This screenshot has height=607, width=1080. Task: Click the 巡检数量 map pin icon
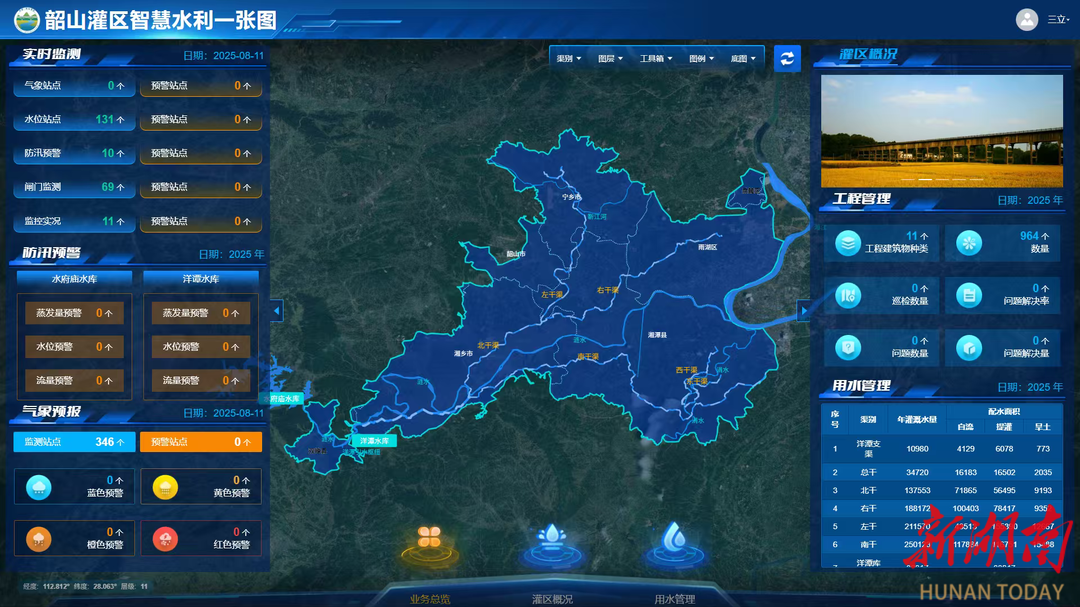(848, 295)
